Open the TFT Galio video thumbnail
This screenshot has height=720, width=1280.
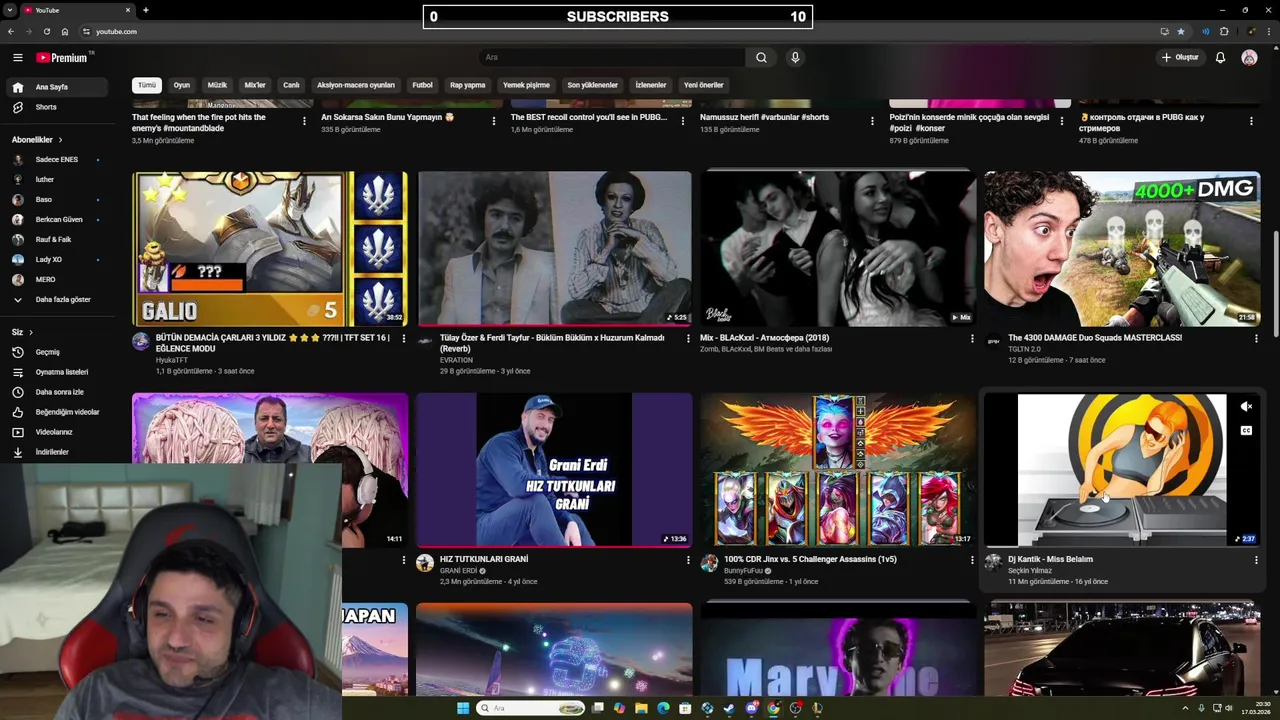coord(270,249)
